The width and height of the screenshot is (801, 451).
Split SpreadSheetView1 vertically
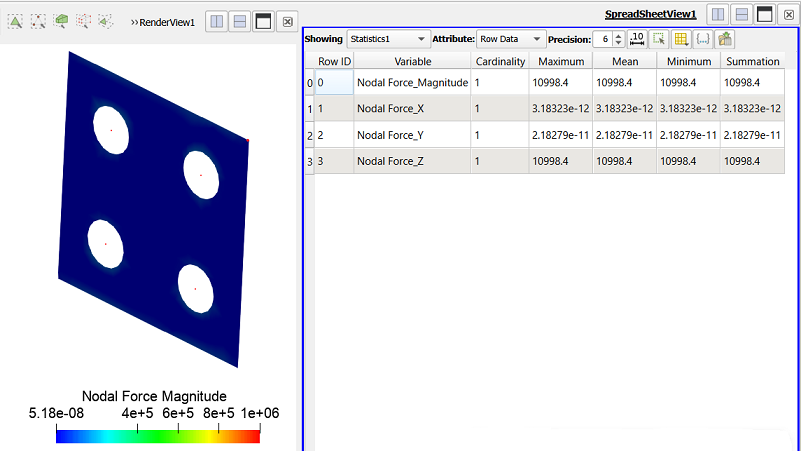(x=741, y=14)
